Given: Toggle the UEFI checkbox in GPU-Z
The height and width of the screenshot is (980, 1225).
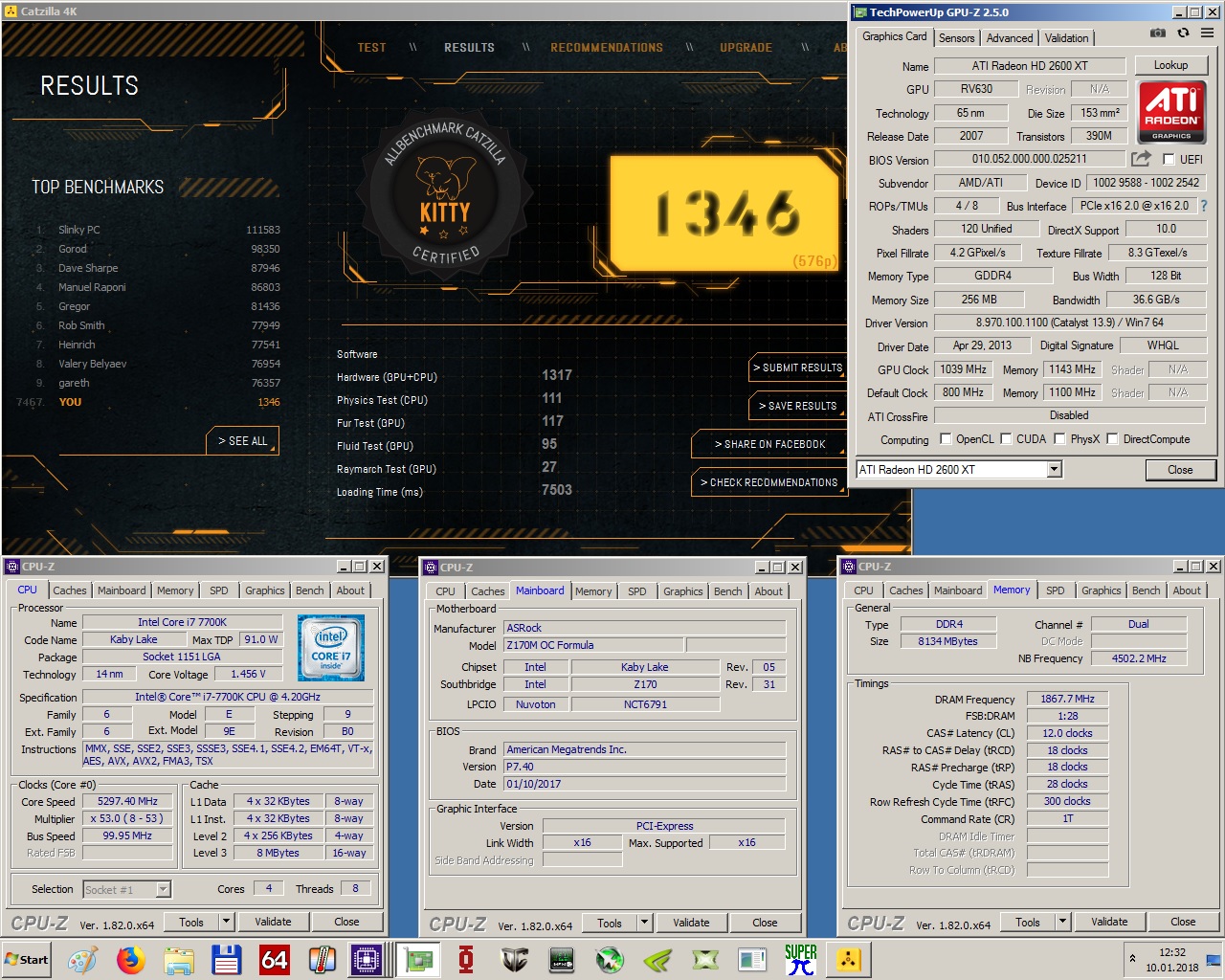Looking at the screenshot, I should 1169,160.
